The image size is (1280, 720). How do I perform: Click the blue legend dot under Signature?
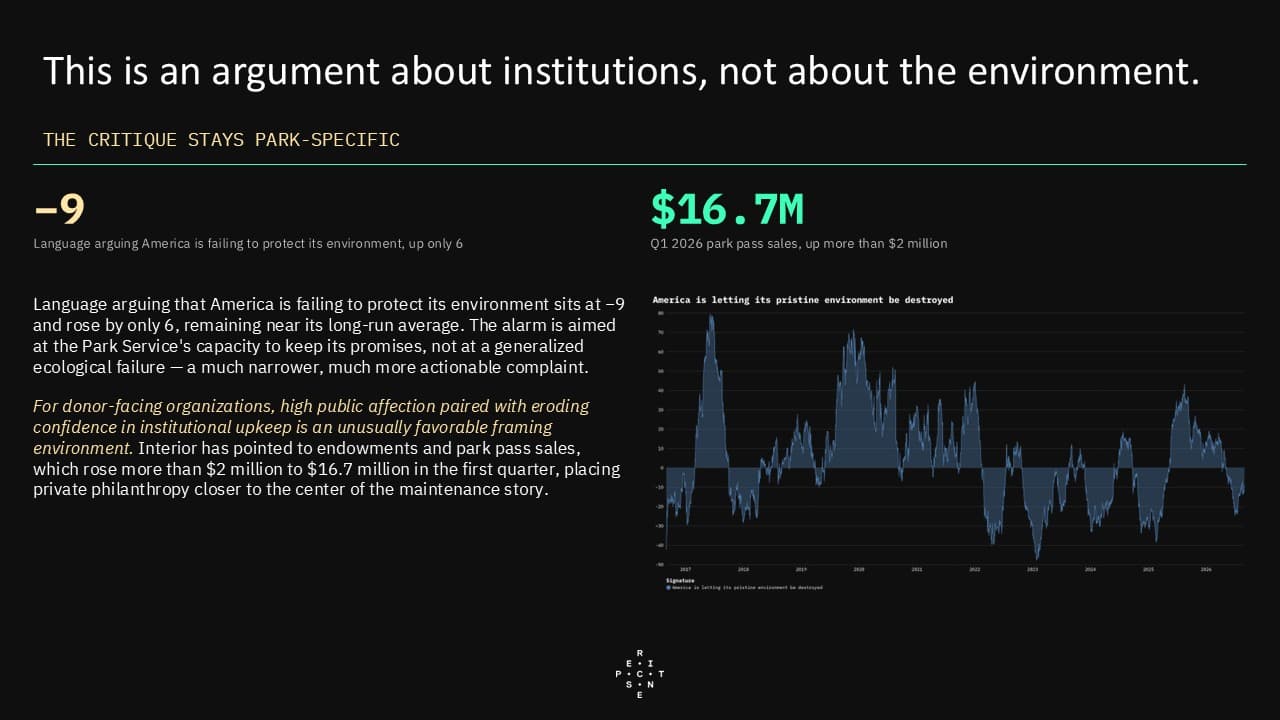point(669,588)
